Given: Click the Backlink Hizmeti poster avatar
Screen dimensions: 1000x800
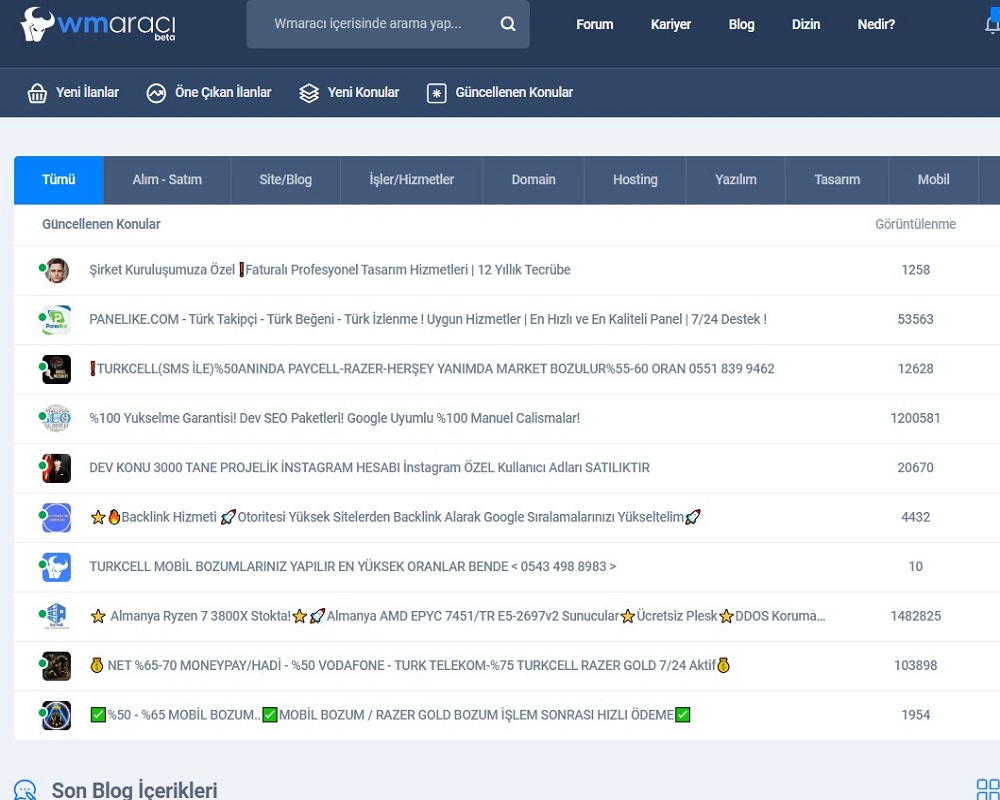Looking at the screenshot, I should (56, 517).
